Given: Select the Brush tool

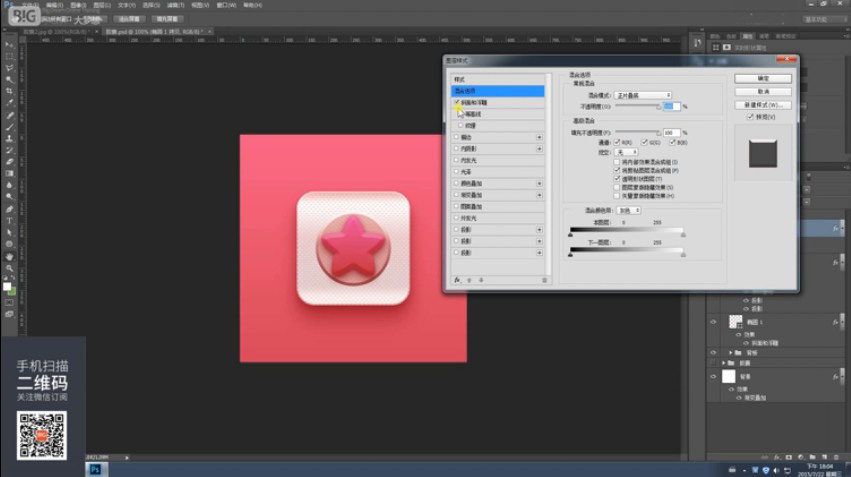Looking at the screenshot, I should (9, 127).
